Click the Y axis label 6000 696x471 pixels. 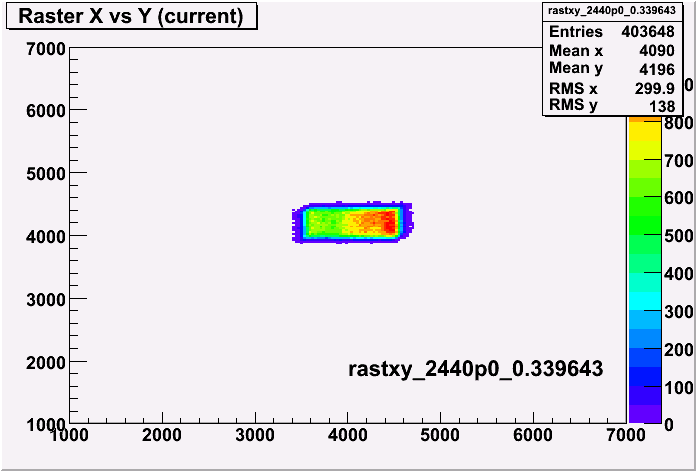[46, 111]
